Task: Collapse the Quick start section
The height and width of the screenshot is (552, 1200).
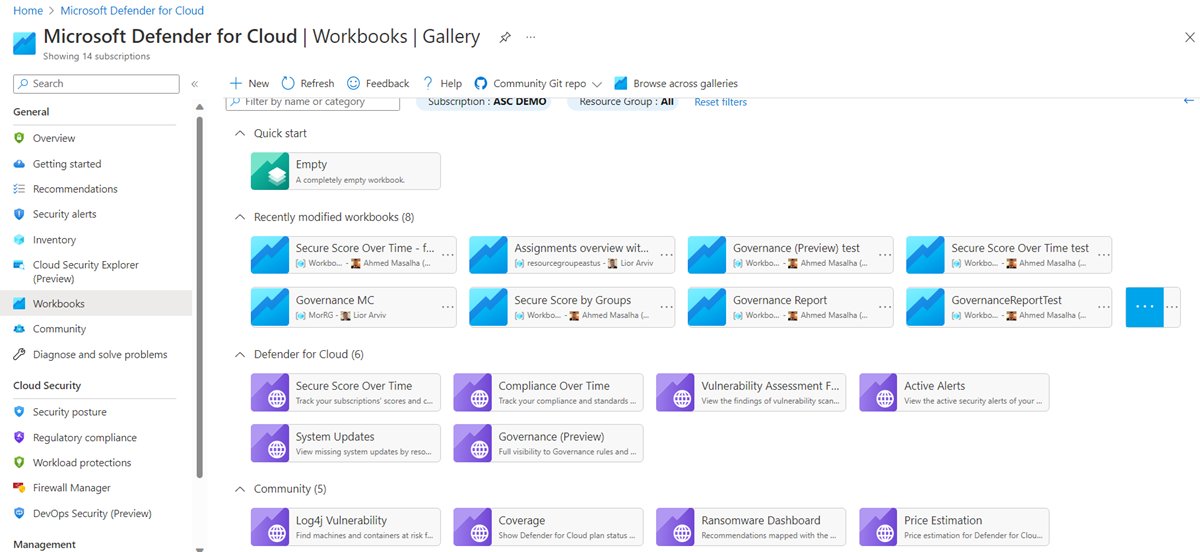Action: 239,133
